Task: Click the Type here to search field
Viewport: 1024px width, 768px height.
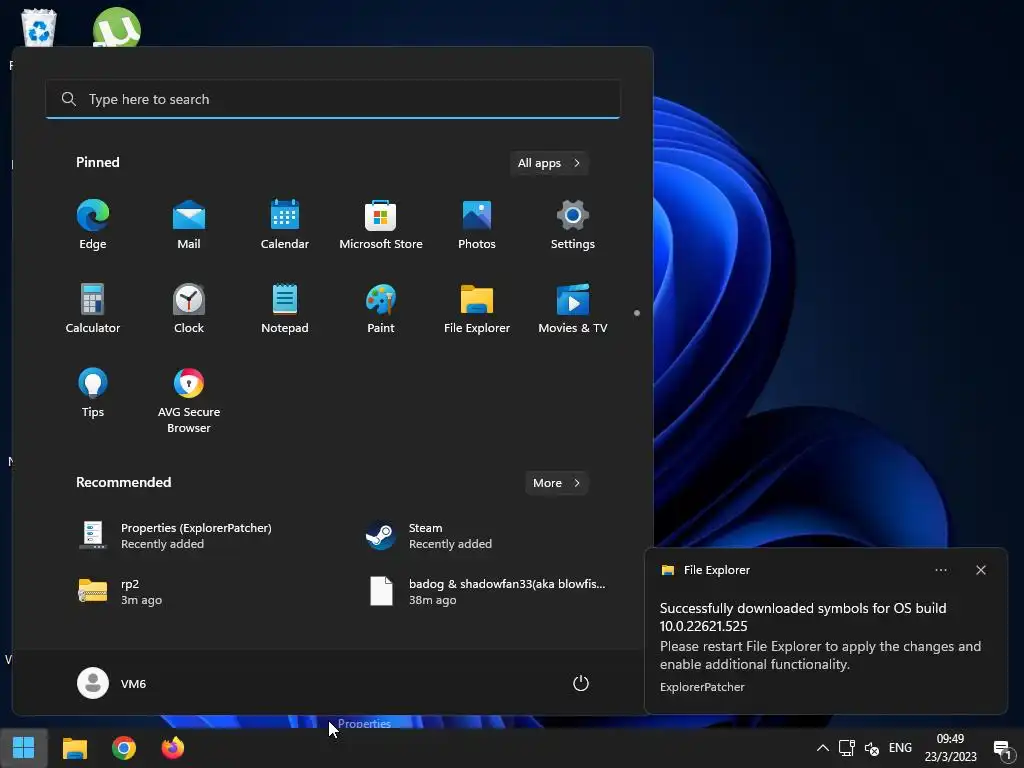Action: coord(333,99)
